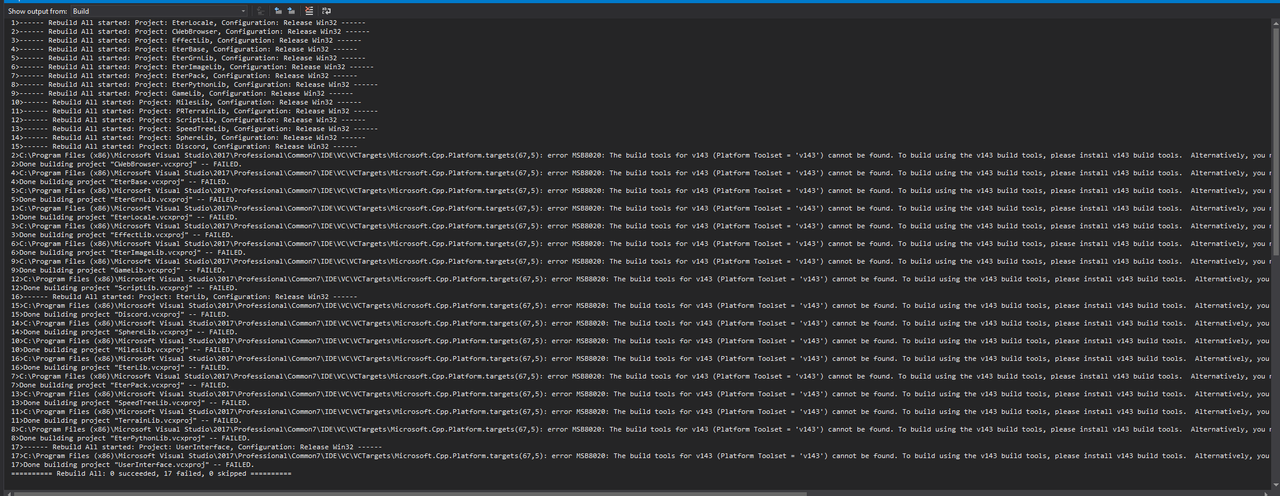Click the MSB8020 error line prefixed '2>'

point(640,154)
